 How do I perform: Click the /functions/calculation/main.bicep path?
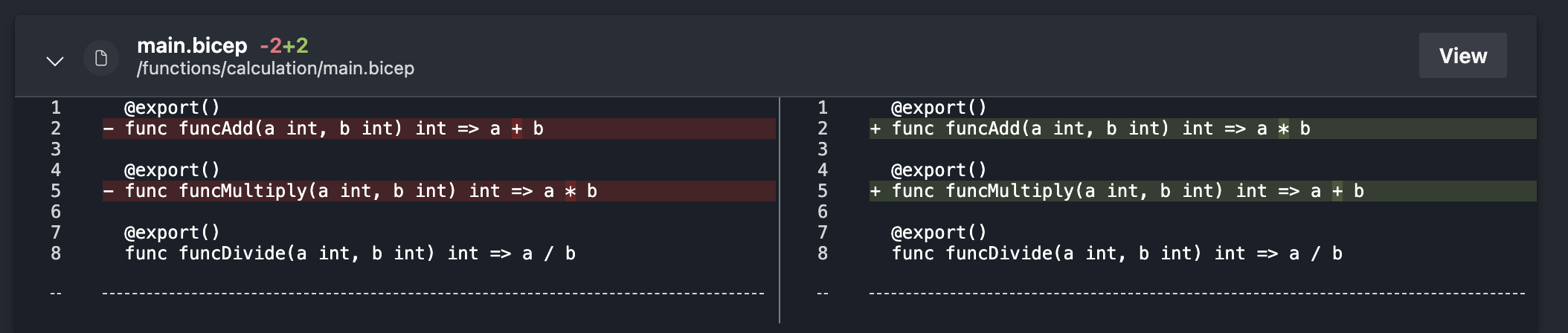275,68
